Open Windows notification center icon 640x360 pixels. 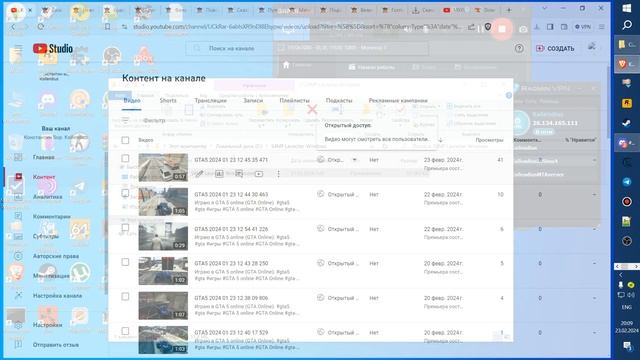(x=627, y=346)
